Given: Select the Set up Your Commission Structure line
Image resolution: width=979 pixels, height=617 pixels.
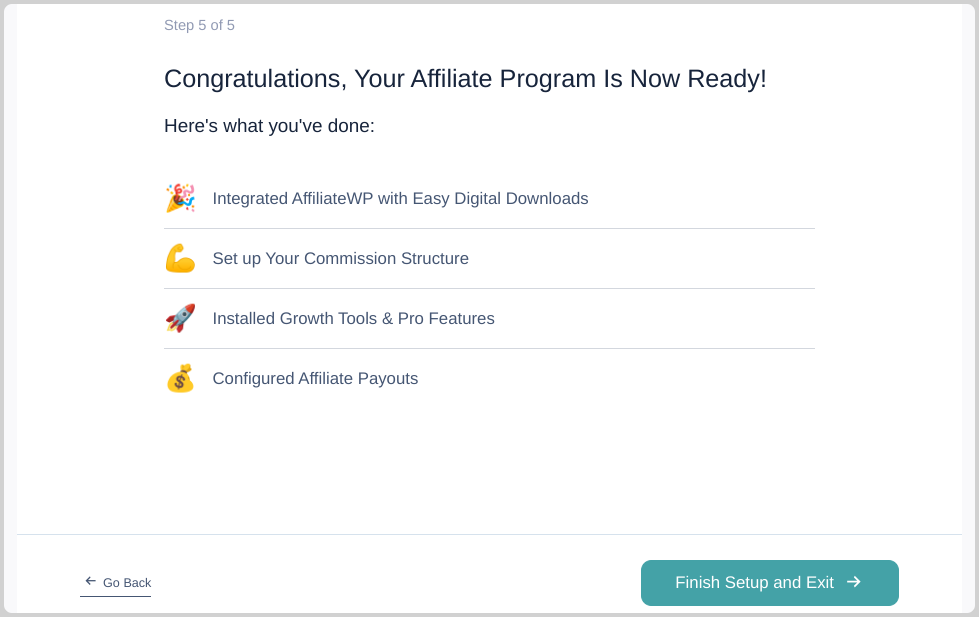Looking at the screenshot, I should point(489,259).
